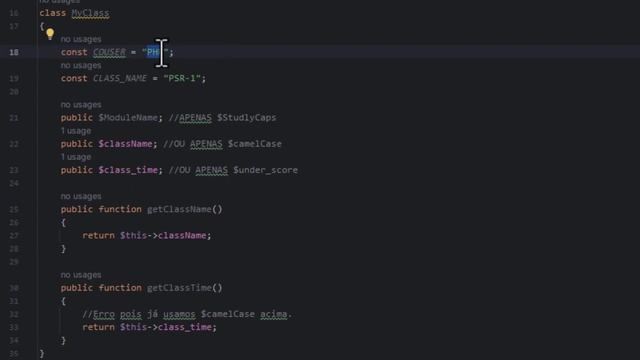This screenshot has height=360, width=640.
Task: Click line number 25 in the gutter
Action: pyautogui.click(x=14, y=209)
